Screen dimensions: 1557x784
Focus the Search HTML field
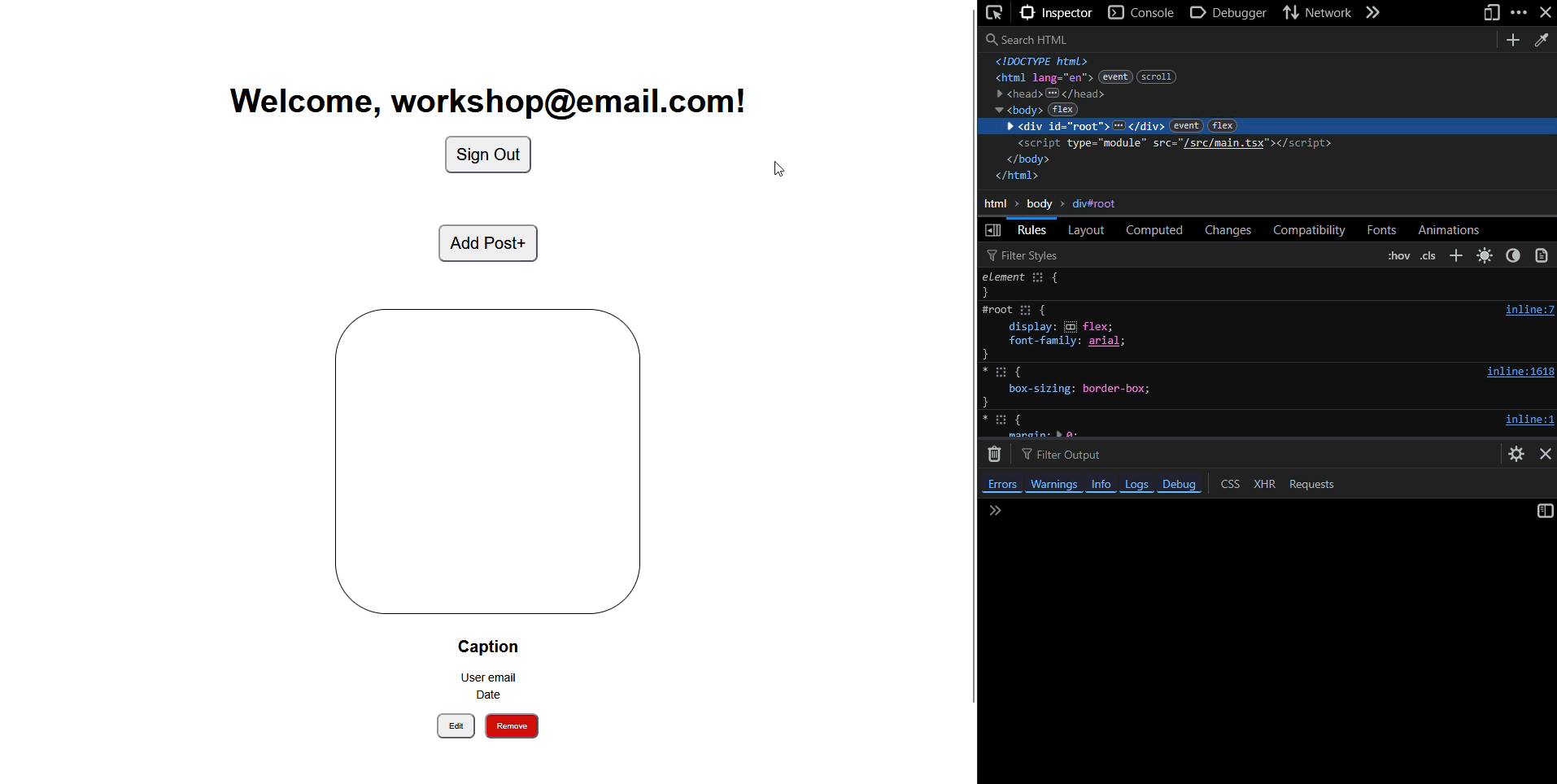(x=1238, y=40)
